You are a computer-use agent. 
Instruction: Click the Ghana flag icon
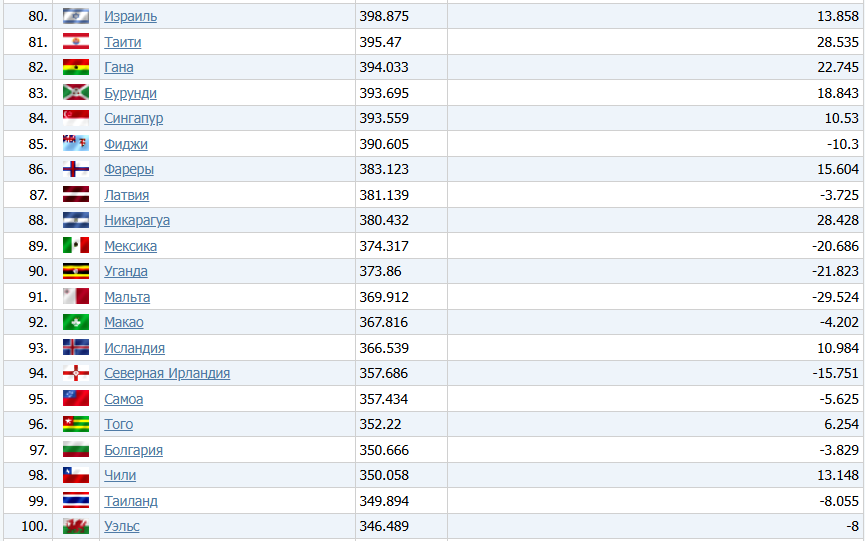(76, 67)
